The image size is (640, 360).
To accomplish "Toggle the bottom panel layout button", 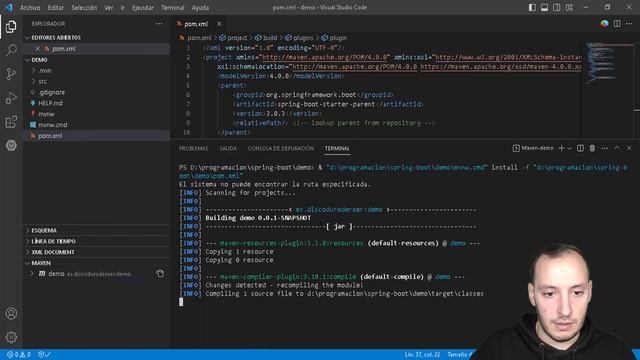I will 544,7.
